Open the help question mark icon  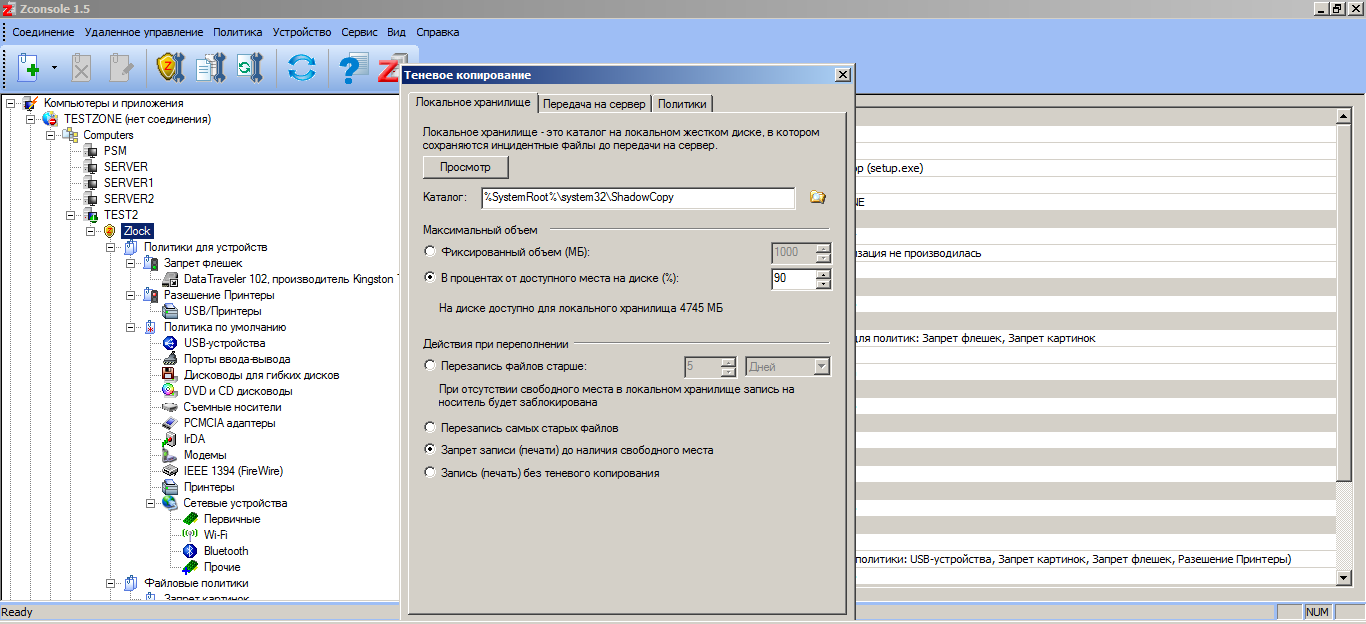[x=353, y=68]
